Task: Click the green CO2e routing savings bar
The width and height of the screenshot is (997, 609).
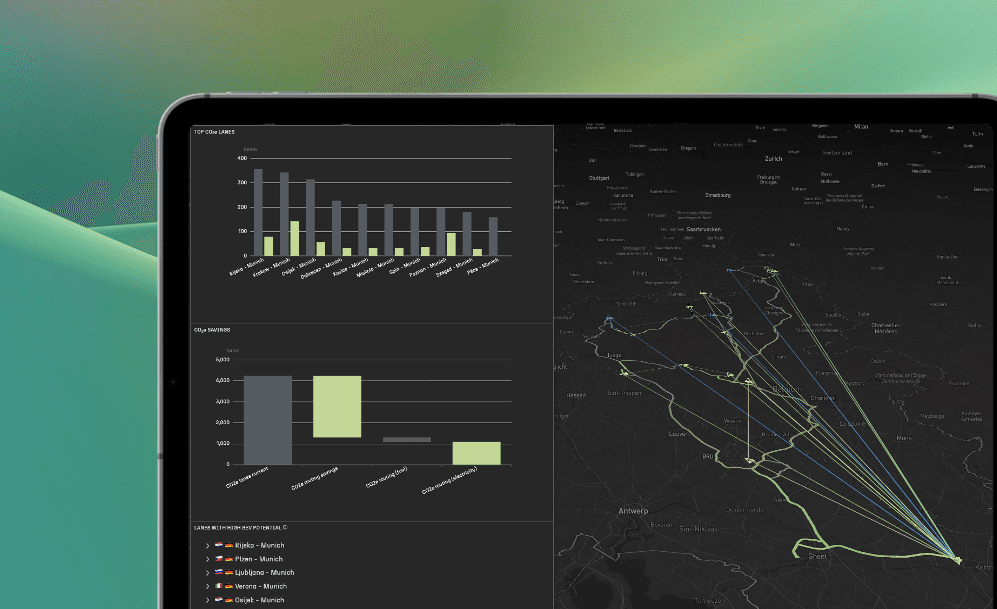Action: [337, 406]
